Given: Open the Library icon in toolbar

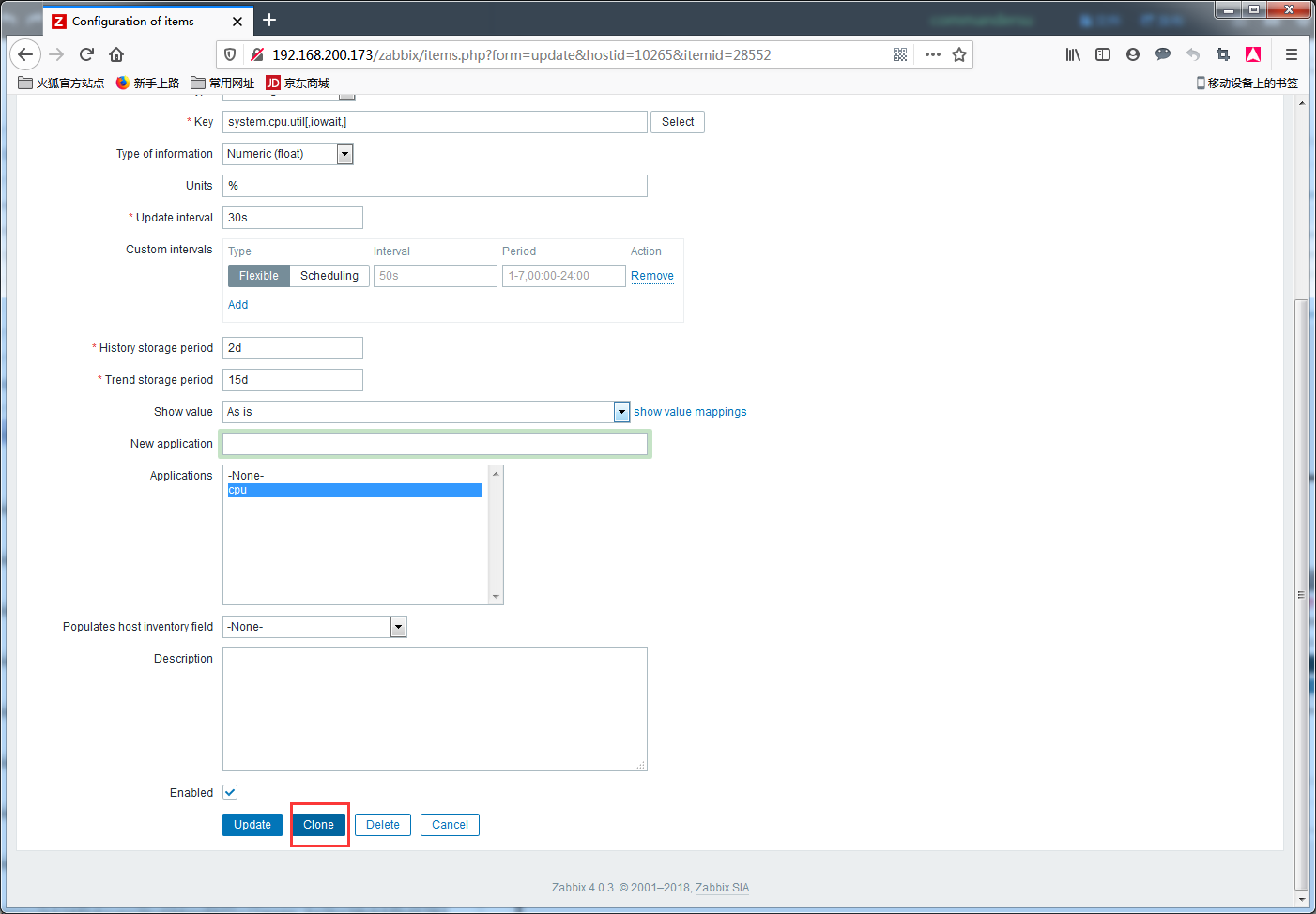Looking at the screenshot, I should pos(1073,54).
